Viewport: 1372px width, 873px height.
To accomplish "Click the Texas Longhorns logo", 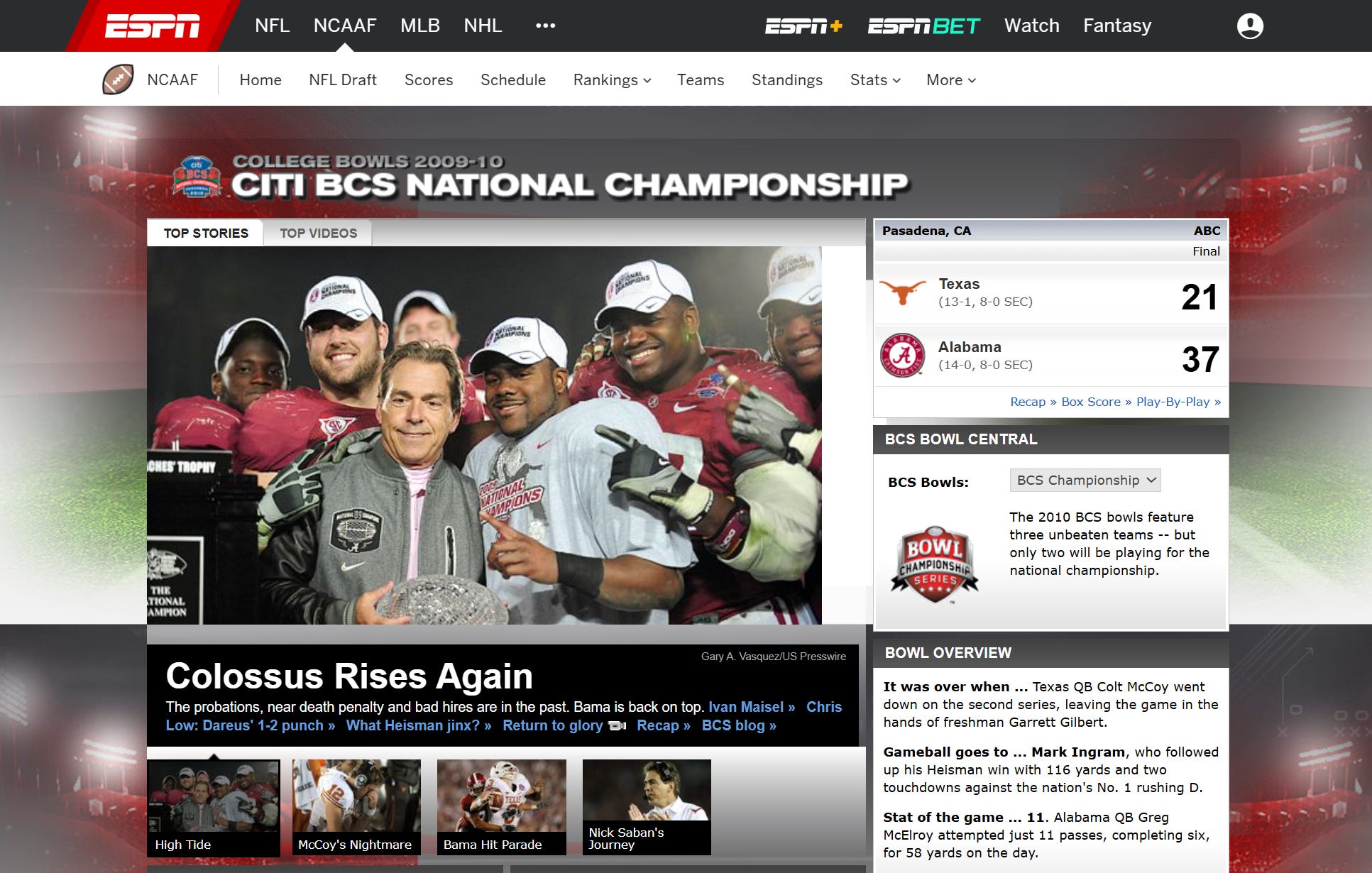I will click(902, 292).
